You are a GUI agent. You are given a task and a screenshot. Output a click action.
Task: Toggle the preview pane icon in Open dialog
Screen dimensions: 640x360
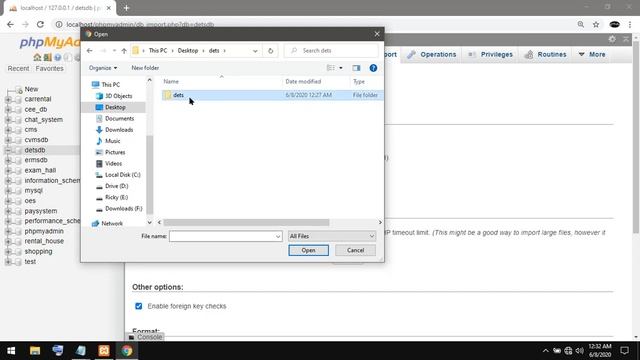pyautogui.click(x=356, y=68)
